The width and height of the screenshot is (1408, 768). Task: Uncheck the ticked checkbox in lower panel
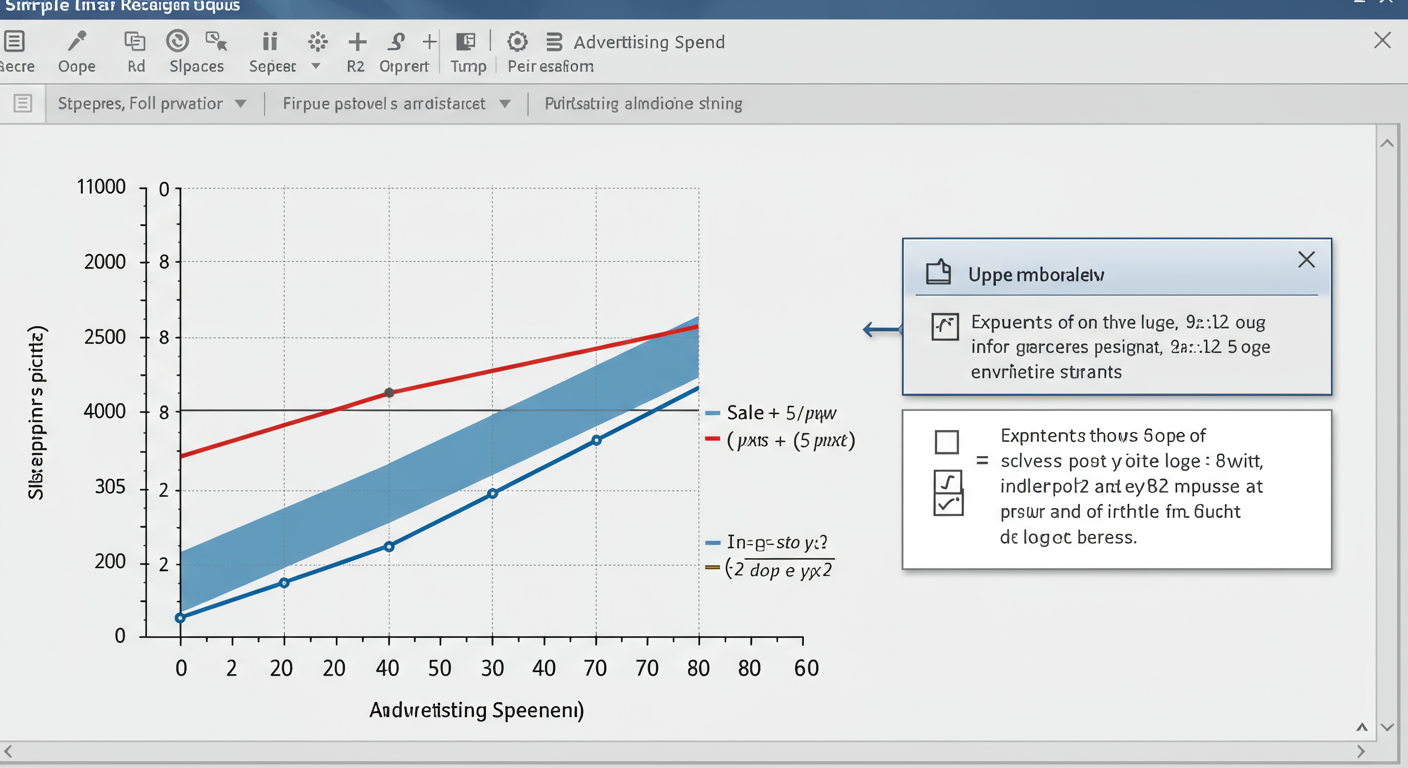[947, 504]
